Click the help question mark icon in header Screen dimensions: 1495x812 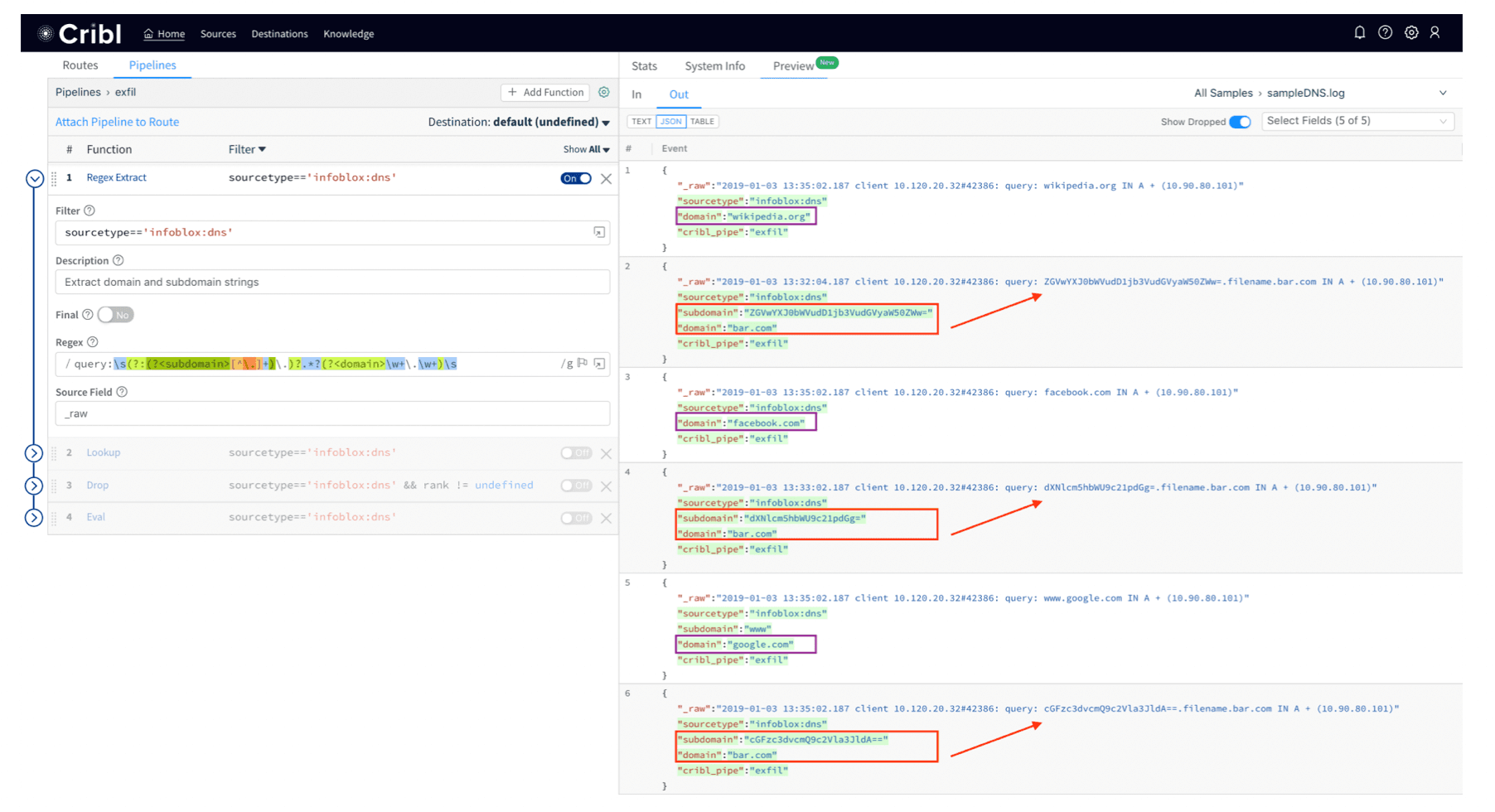1385,33
